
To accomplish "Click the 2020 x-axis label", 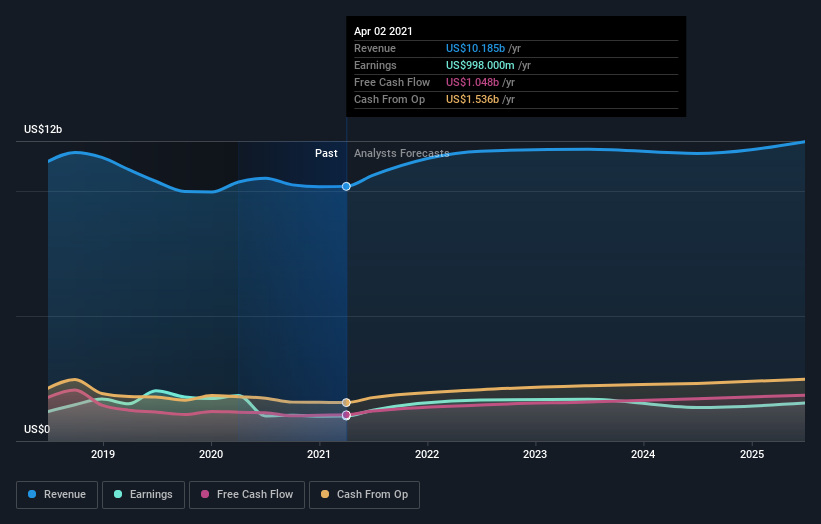I will tap(211, 454).
